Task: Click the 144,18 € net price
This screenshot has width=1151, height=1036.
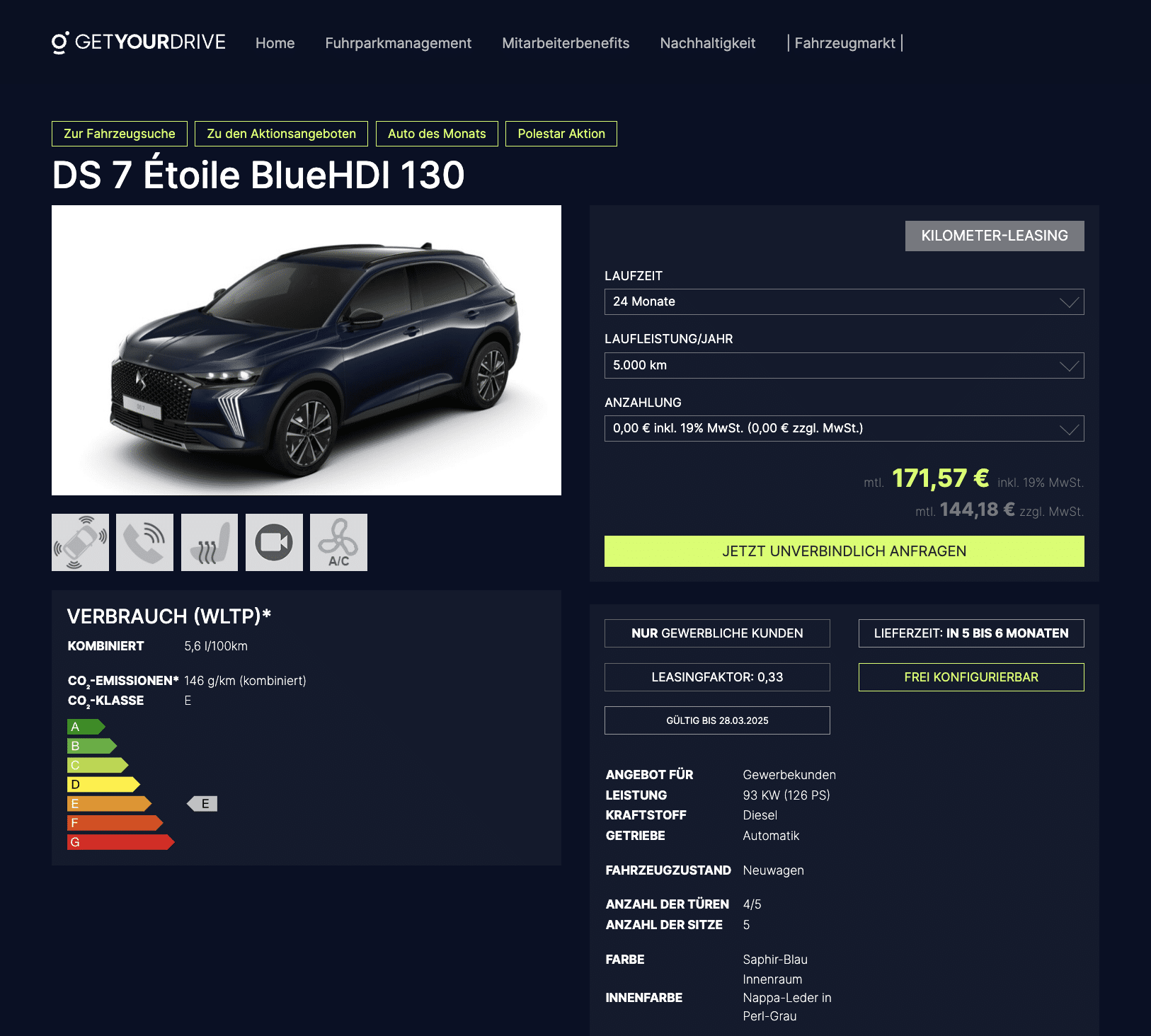Action: [977, 510]
